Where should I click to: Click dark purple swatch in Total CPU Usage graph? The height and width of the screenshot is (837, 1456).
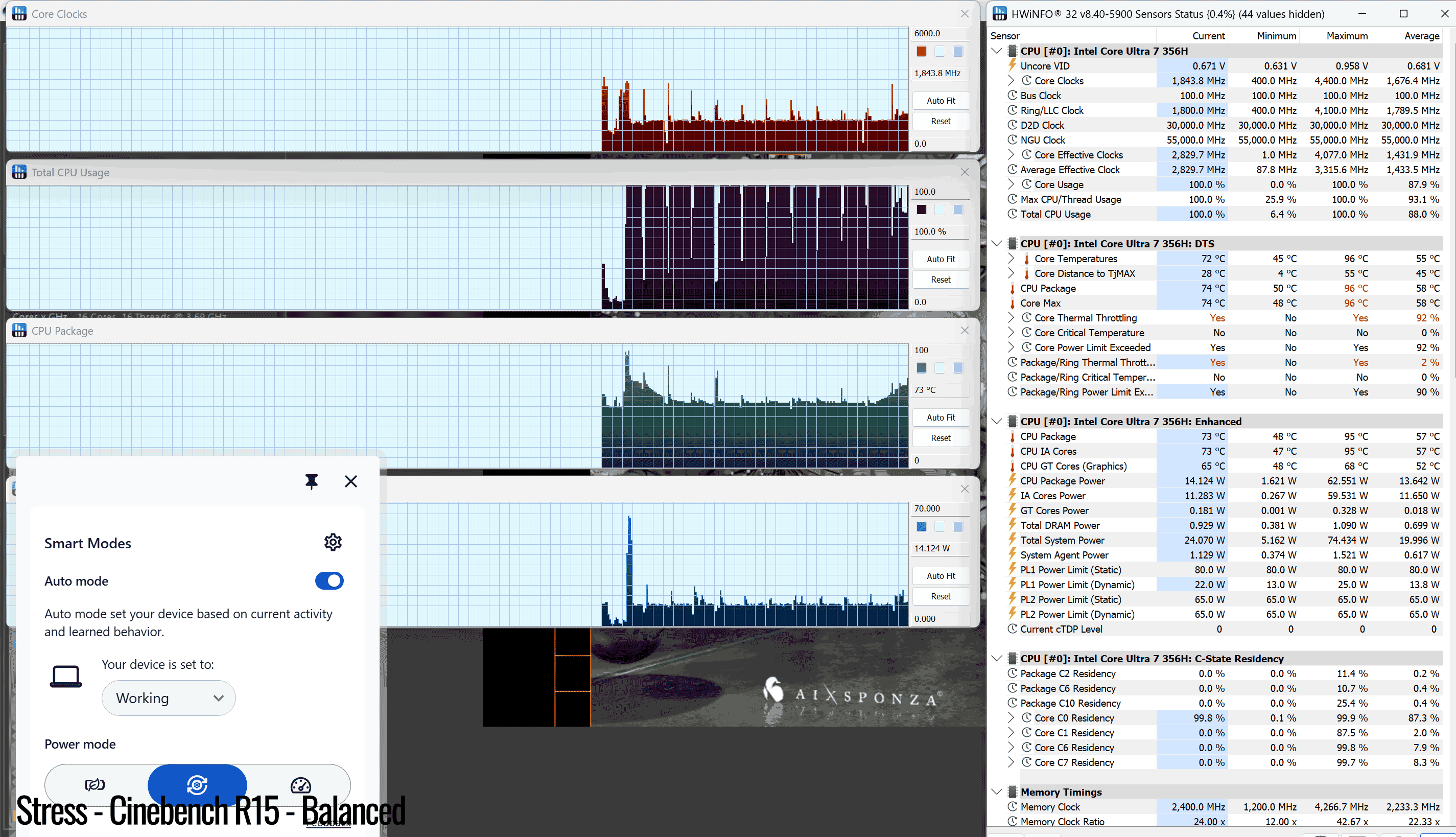coord(921,210)
